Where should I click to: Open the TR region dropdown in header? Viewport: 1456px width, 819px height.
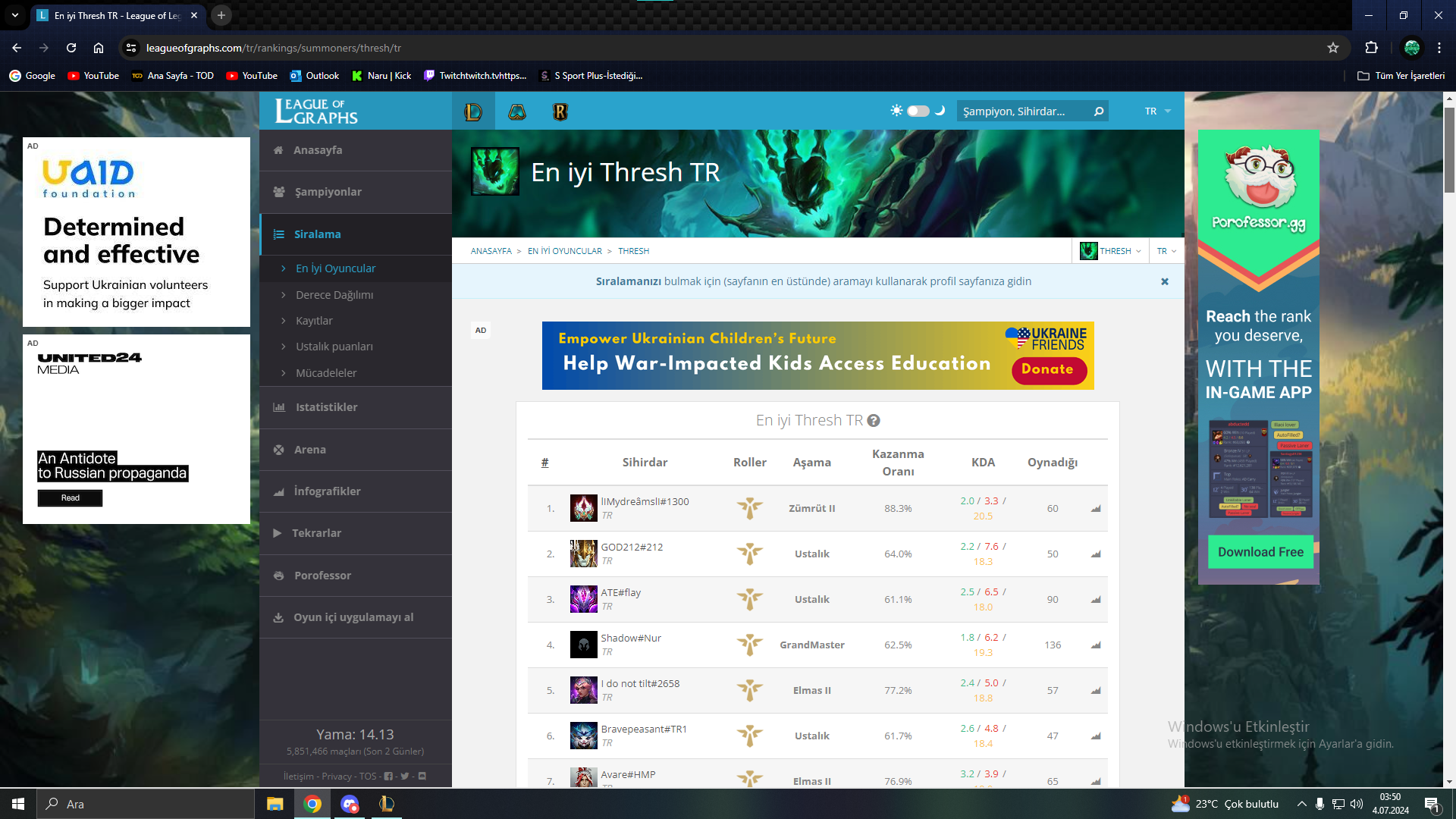[x=1158, y=111]
